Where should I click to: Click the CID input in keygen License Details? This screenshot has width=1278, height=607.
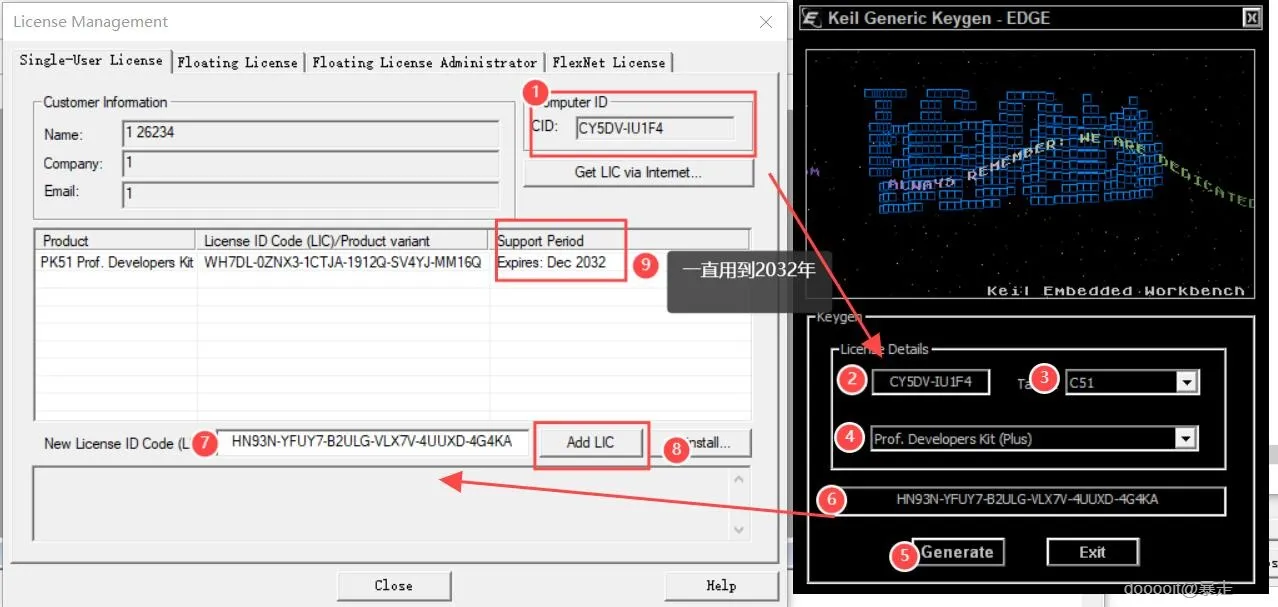(x=930, y=381)
